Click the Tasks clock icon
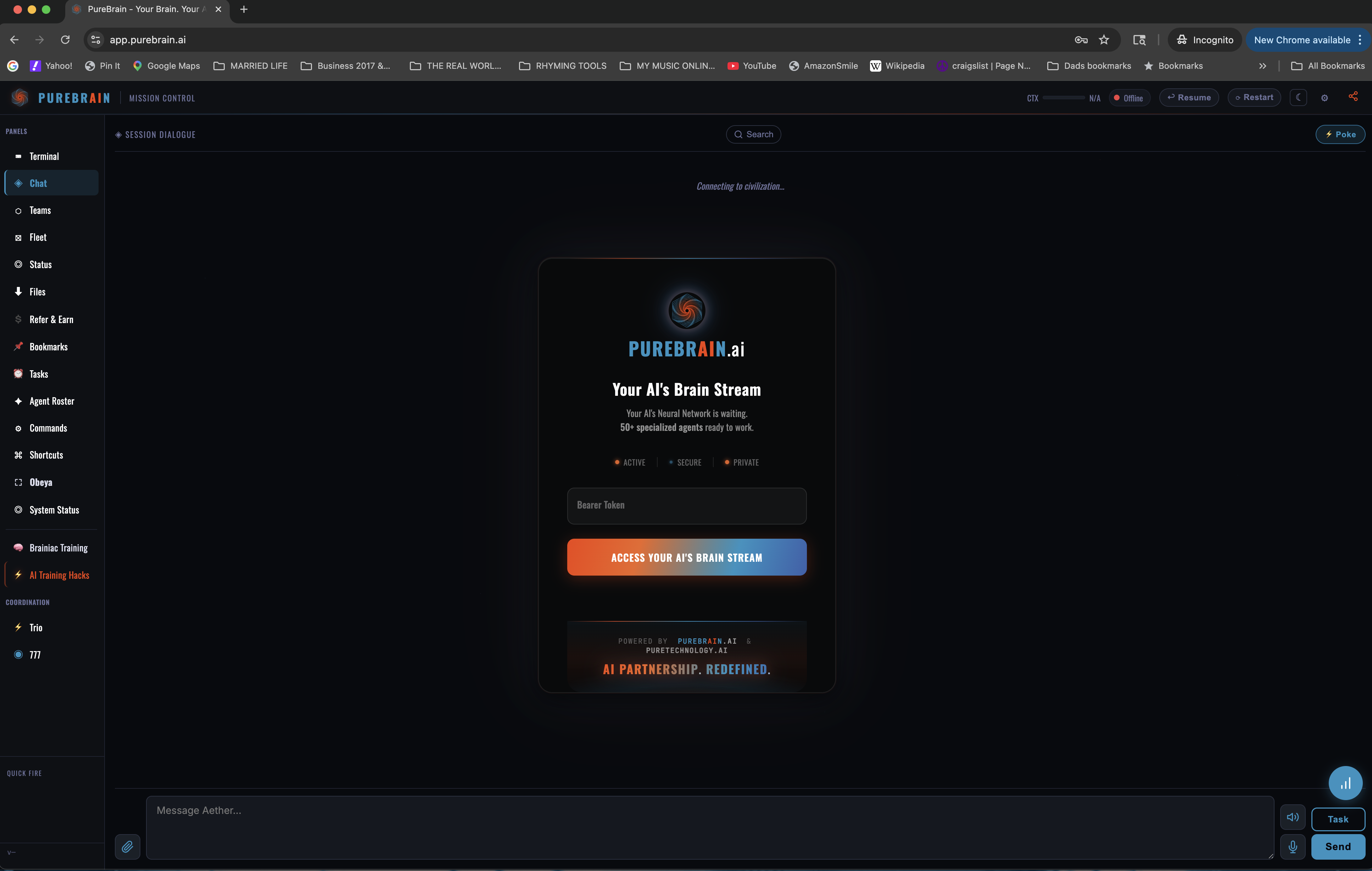 [18, 374]
